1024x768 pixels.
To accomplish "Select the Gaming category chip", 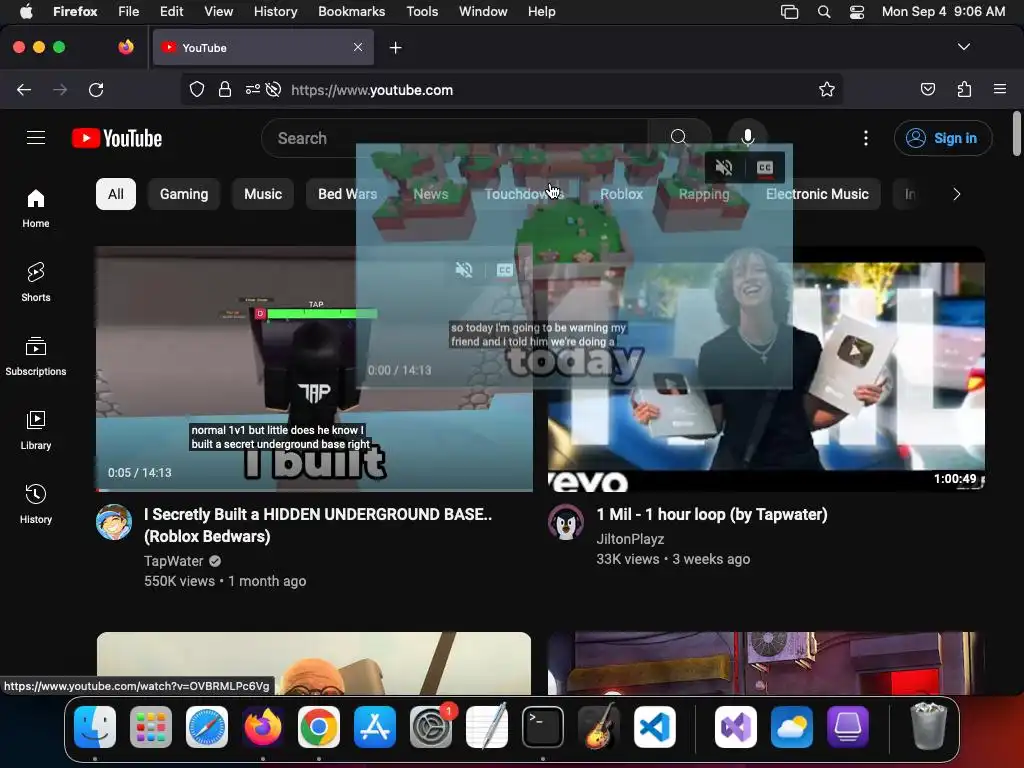I will (184, 194).
